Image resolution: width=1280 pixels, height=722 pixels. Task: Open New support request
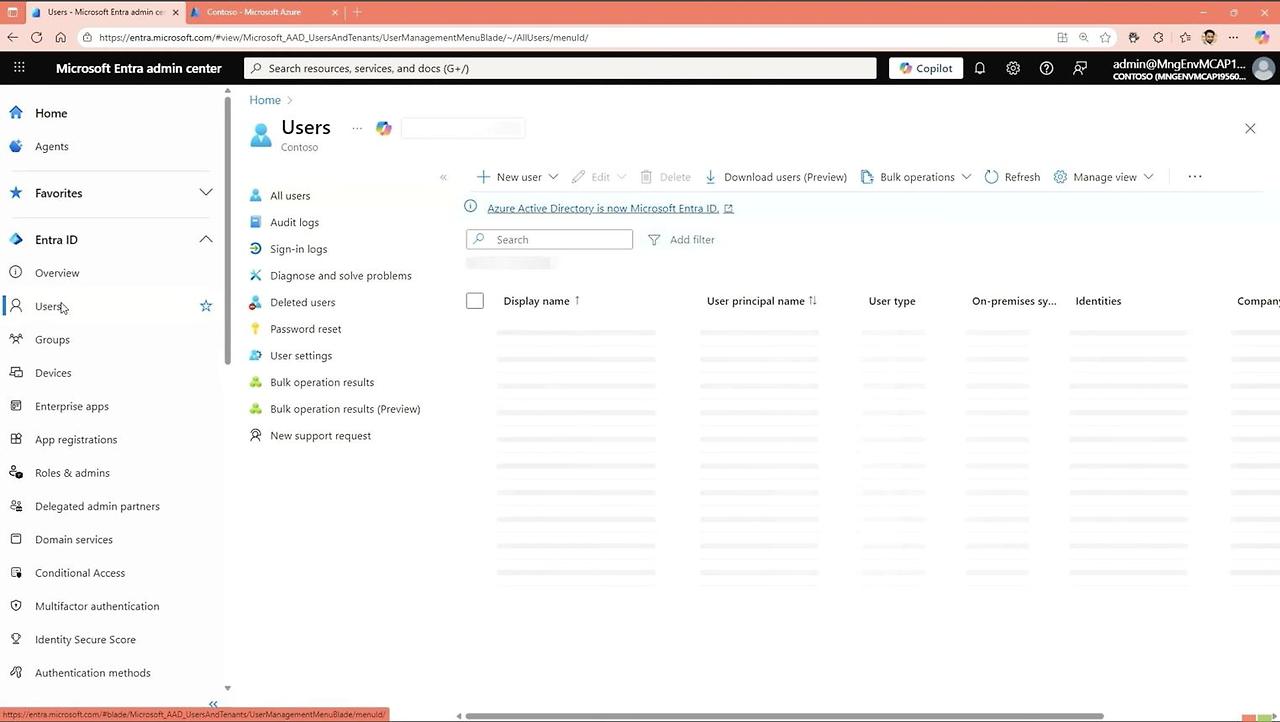pos(320,436)
